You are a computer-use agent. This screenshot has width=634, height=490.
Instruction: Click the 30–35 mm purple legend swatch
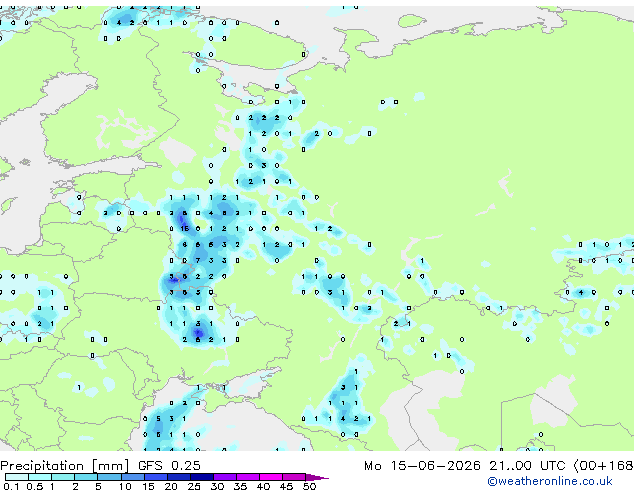pyautogui.click(x=225, y=477)
